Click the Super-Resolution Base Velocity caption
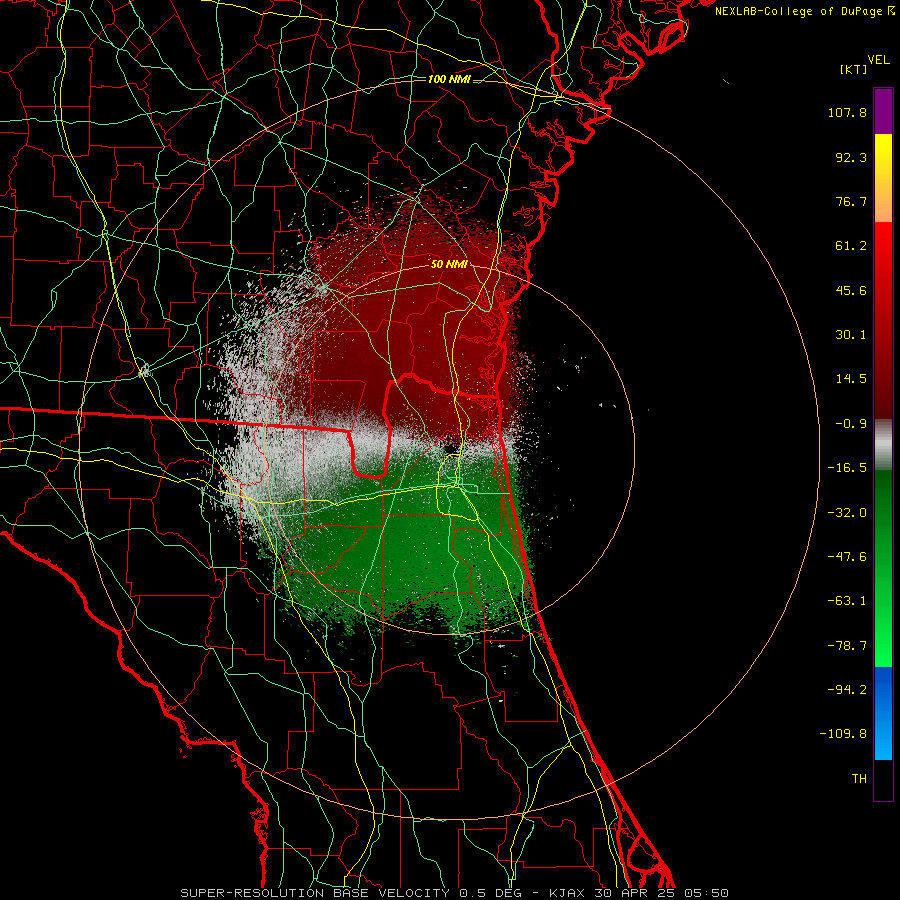Screen dimensions: 900x900 click(x=455, y=893)
